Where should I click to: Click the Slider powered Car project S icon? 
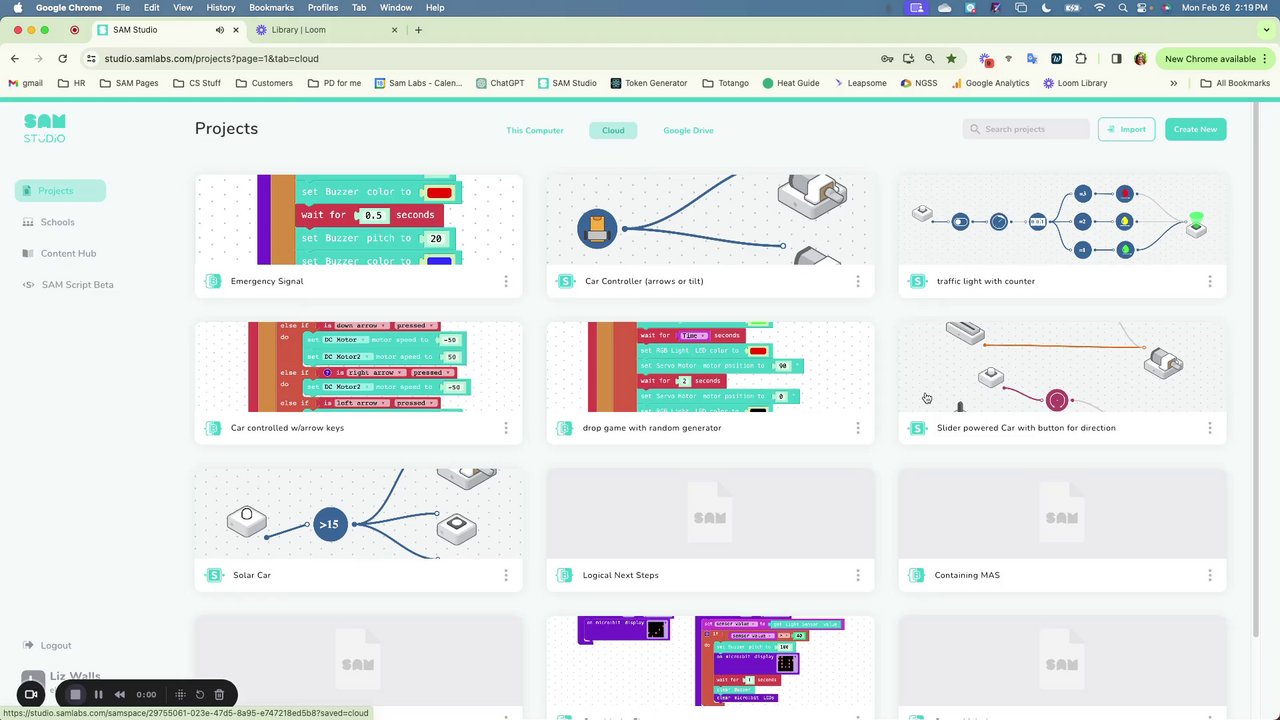(x=917, y=428)
